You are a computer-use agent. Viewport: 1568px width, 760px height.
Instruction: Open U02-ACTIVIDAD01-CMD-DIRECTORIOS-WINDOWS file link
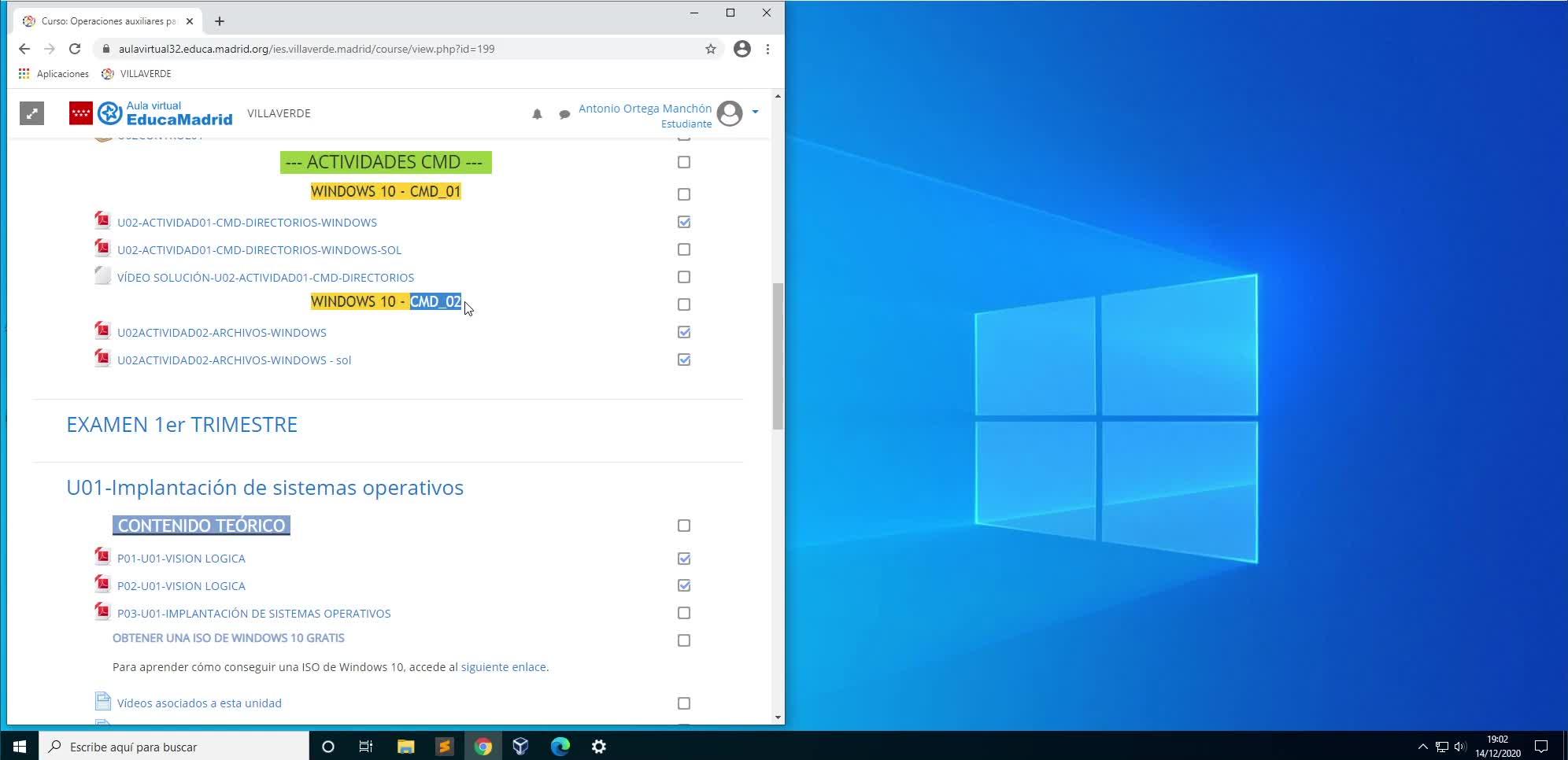(x=247, y=223)
